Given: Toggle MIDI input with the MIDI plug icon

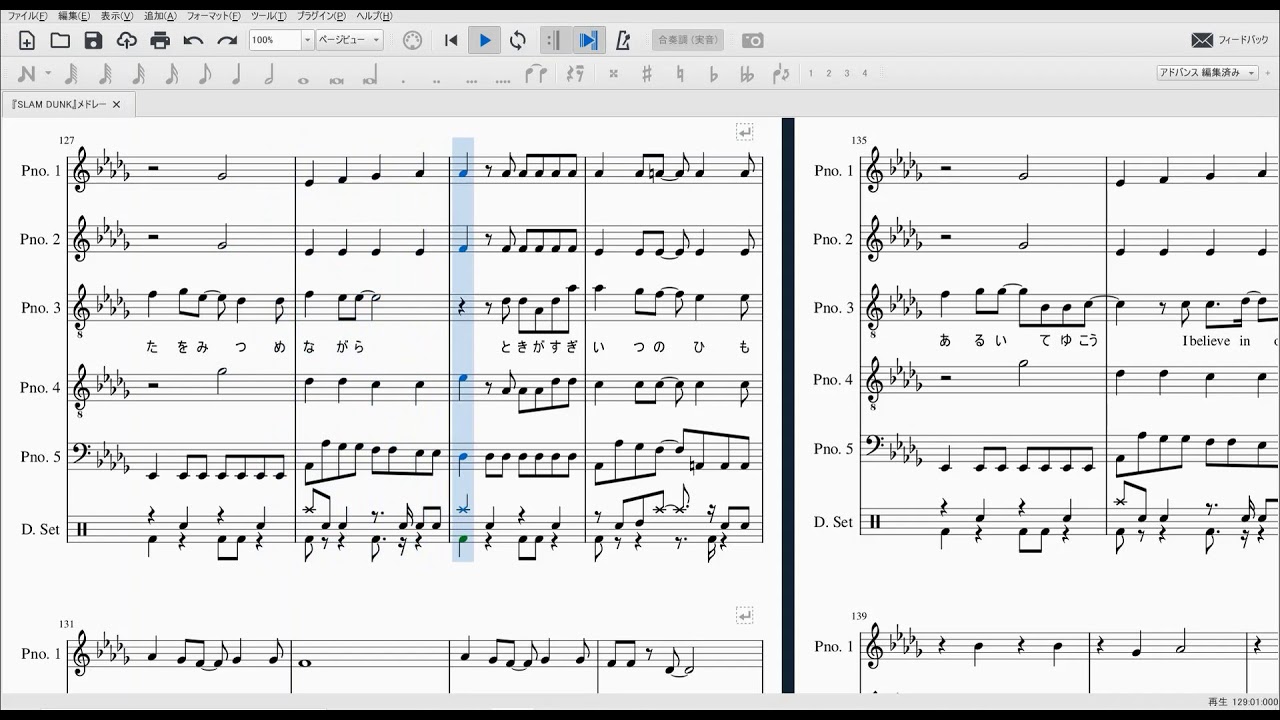Looking at the screenshot, I should tap(412, 40).
